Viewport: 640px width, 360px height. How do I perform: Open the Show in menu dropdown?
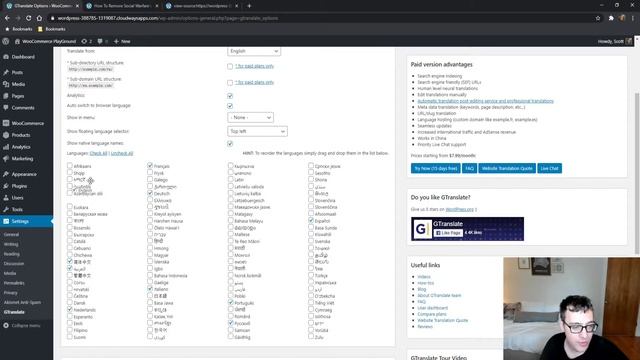250,118
